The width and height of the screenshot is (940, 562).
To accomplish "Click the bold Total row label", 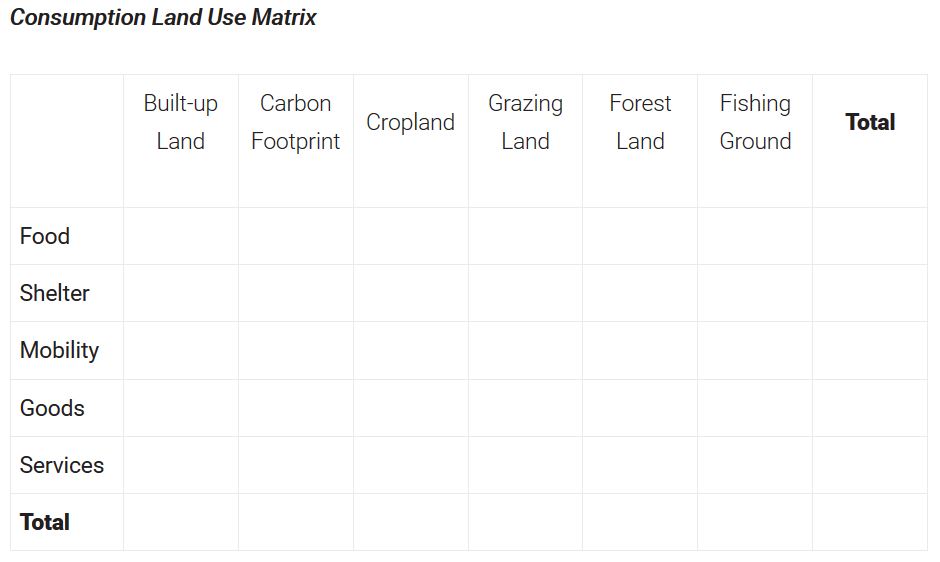I will pos(45,522).
